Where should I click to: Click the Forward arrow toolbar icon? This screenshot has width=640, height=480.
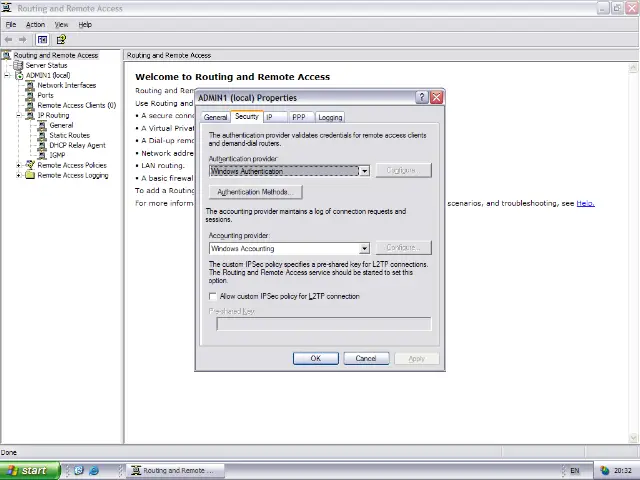click(22, 40)
